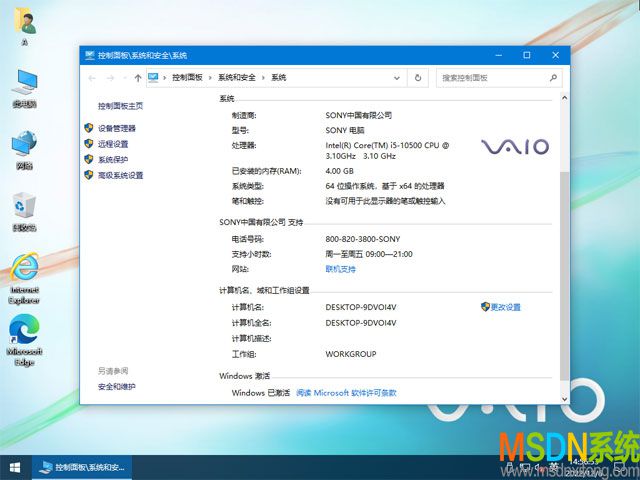The image size is (640, 480).
Task: Select the 系统 breadcrumb item
Action: (279, 77)
